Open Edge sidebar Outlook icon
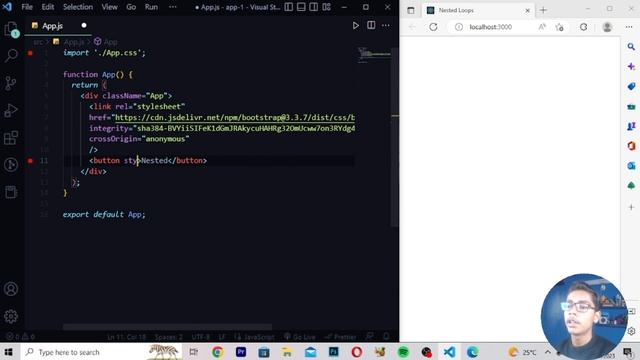 (631, 166)
